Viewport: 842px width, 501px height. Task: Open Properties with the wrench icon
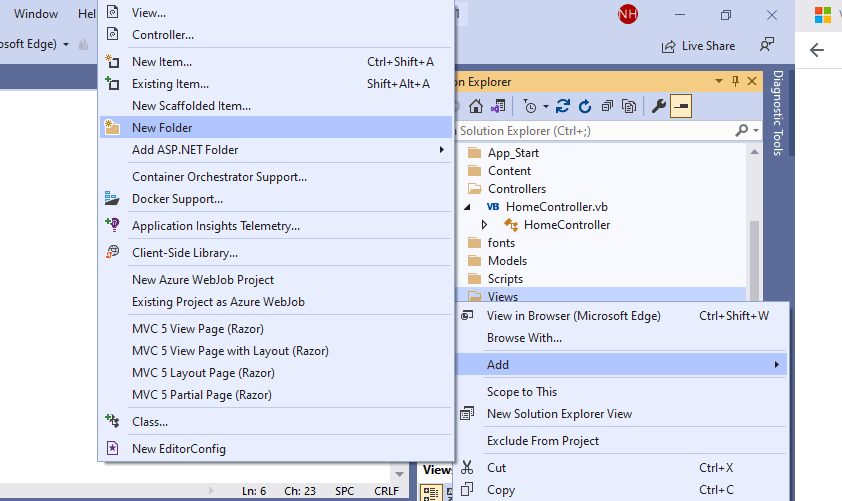click(658, 106)
